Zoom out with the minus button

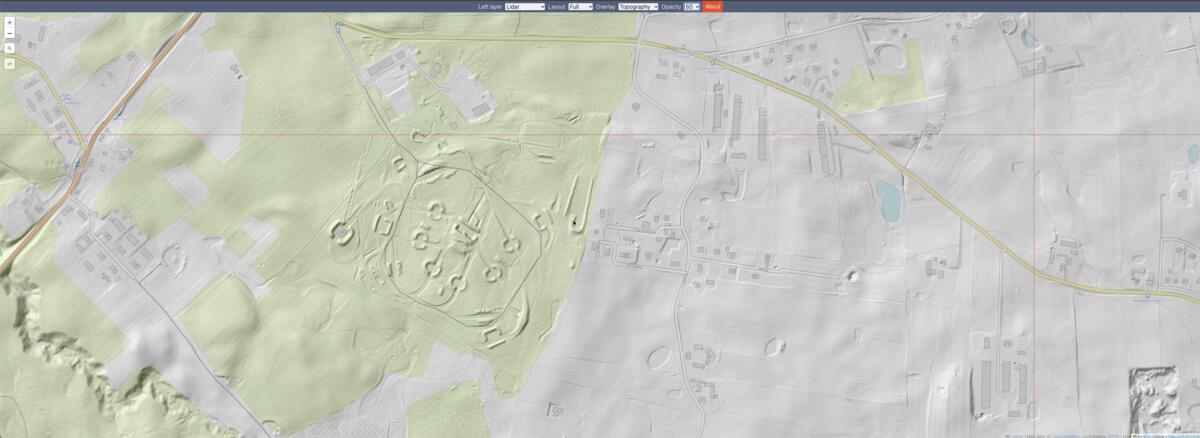pyautogui.click(x=9, y=33)
